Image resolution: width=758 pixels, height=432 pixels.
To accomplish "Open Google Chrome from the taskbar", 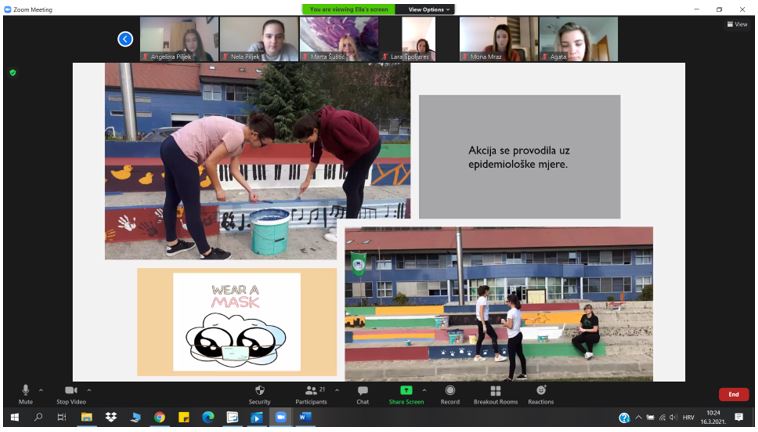I will point(159,417).
